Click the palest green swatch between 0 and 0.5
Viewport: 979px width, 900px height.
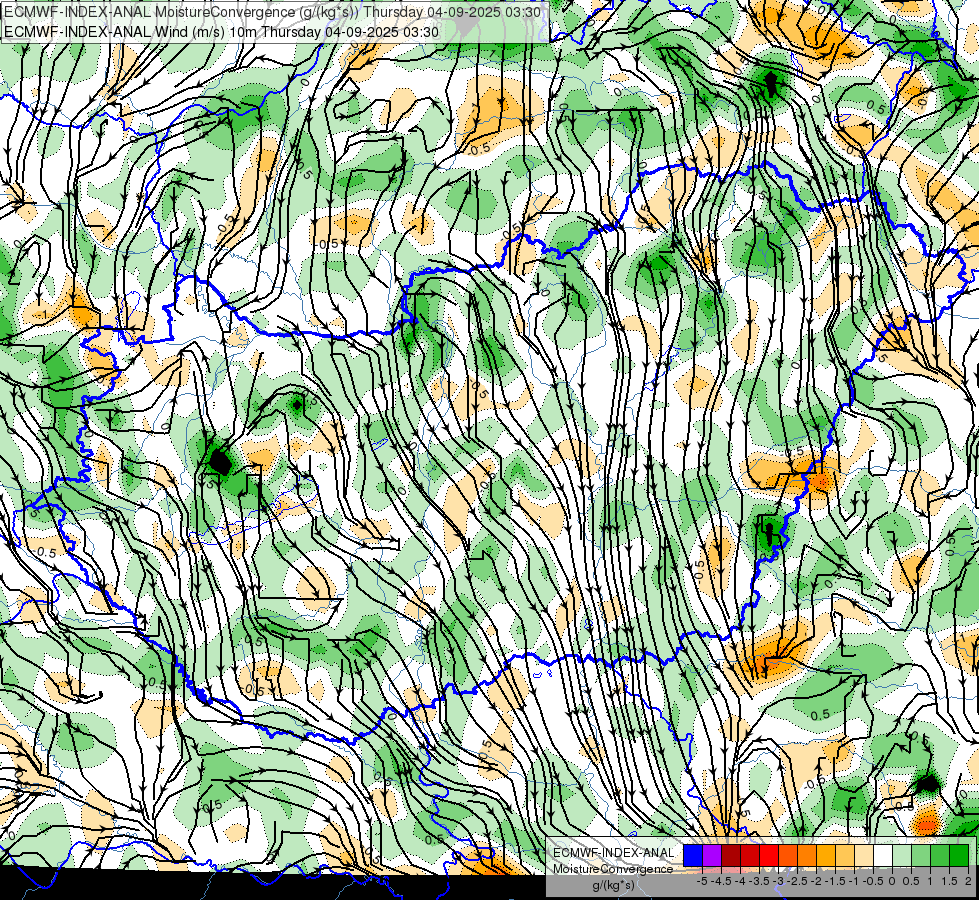tap(902, 855)
